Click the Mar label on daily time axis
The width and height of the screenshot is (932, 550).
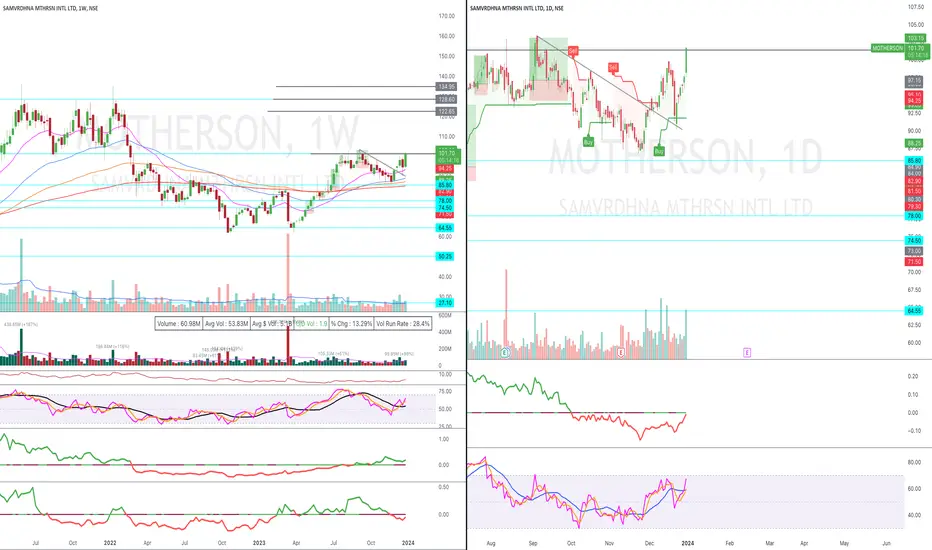770,543
